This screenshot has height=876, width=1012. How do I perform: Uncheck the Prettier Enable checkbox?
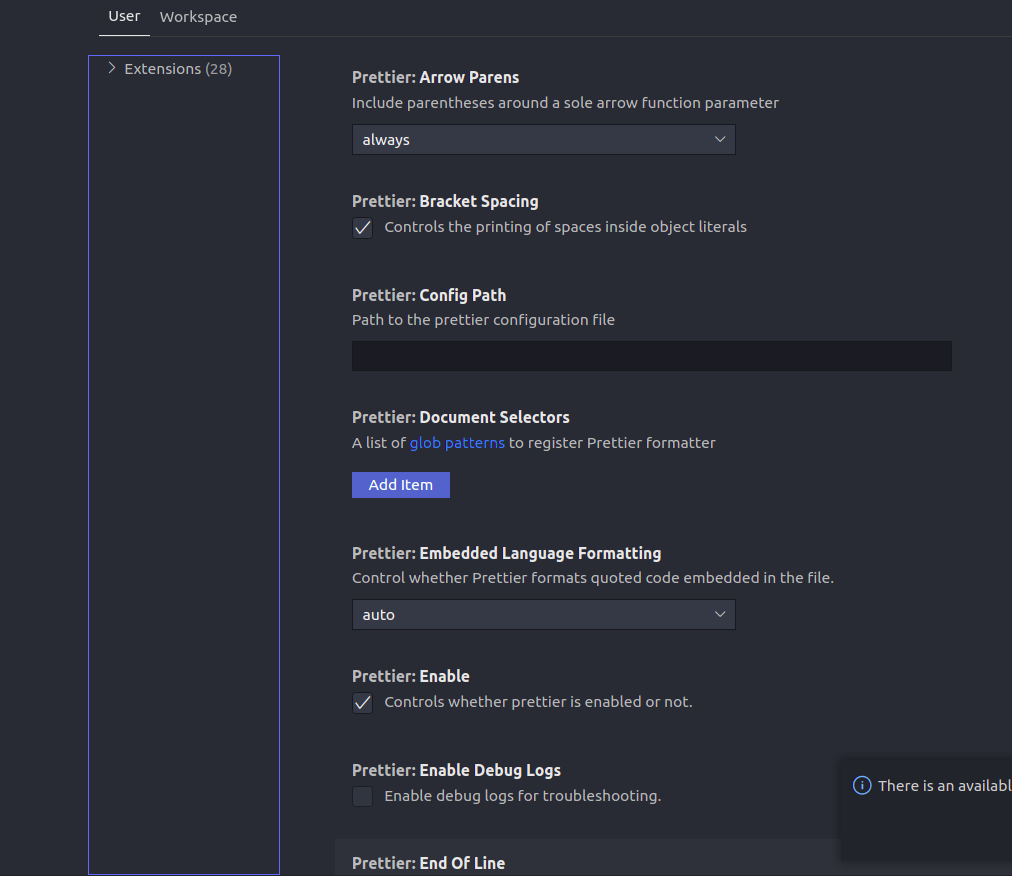(363, 702)
